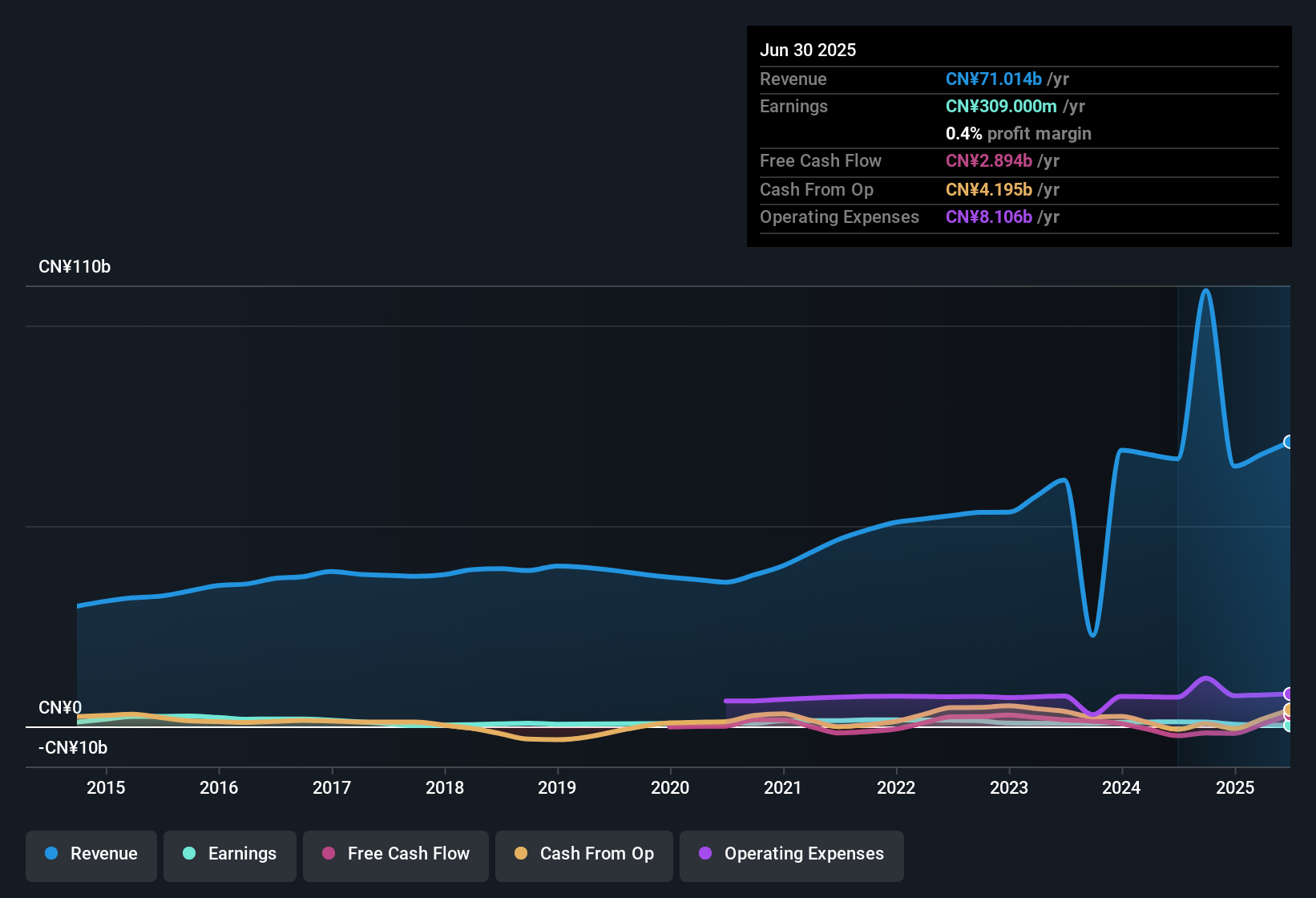
Task: Click the CN¥0 y-axis label
Action: [x=60, y=708]
